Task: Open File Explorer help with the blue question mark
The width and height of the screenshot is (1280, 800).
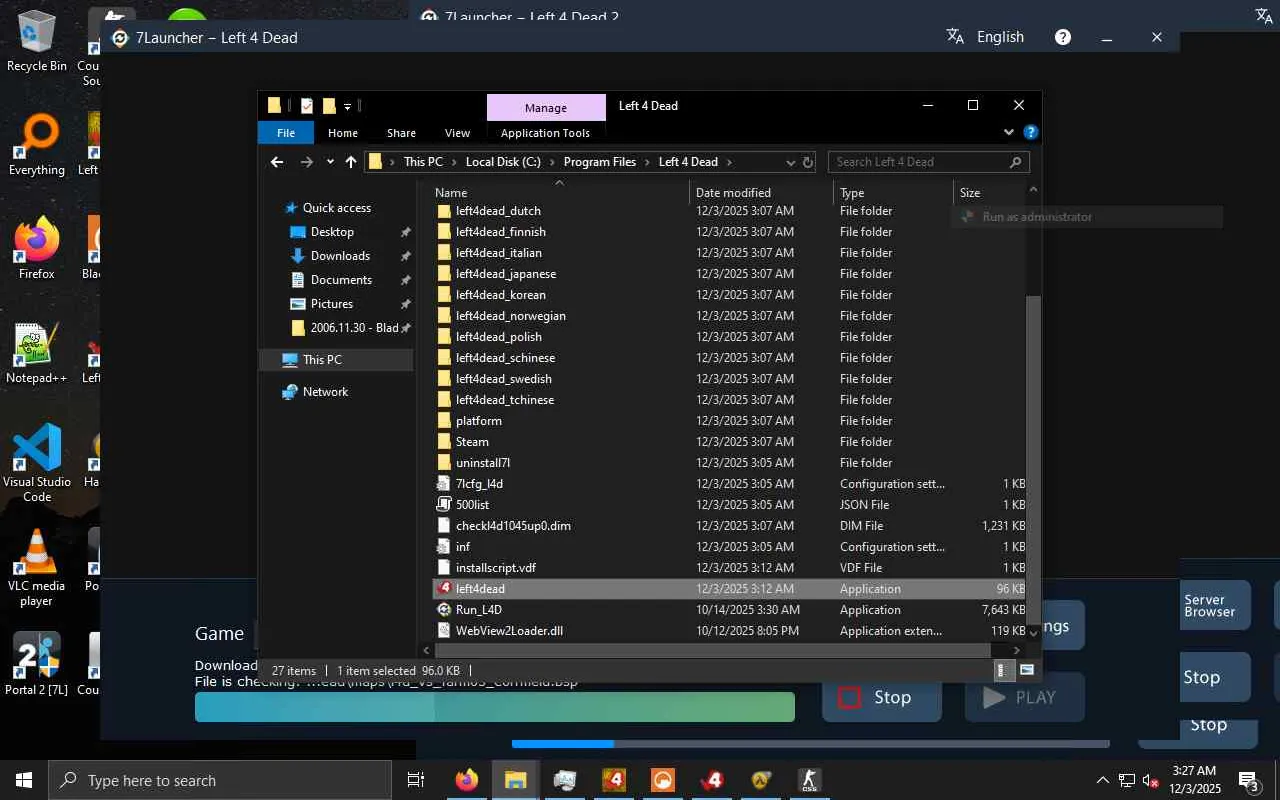Action: pos(1031,132)
